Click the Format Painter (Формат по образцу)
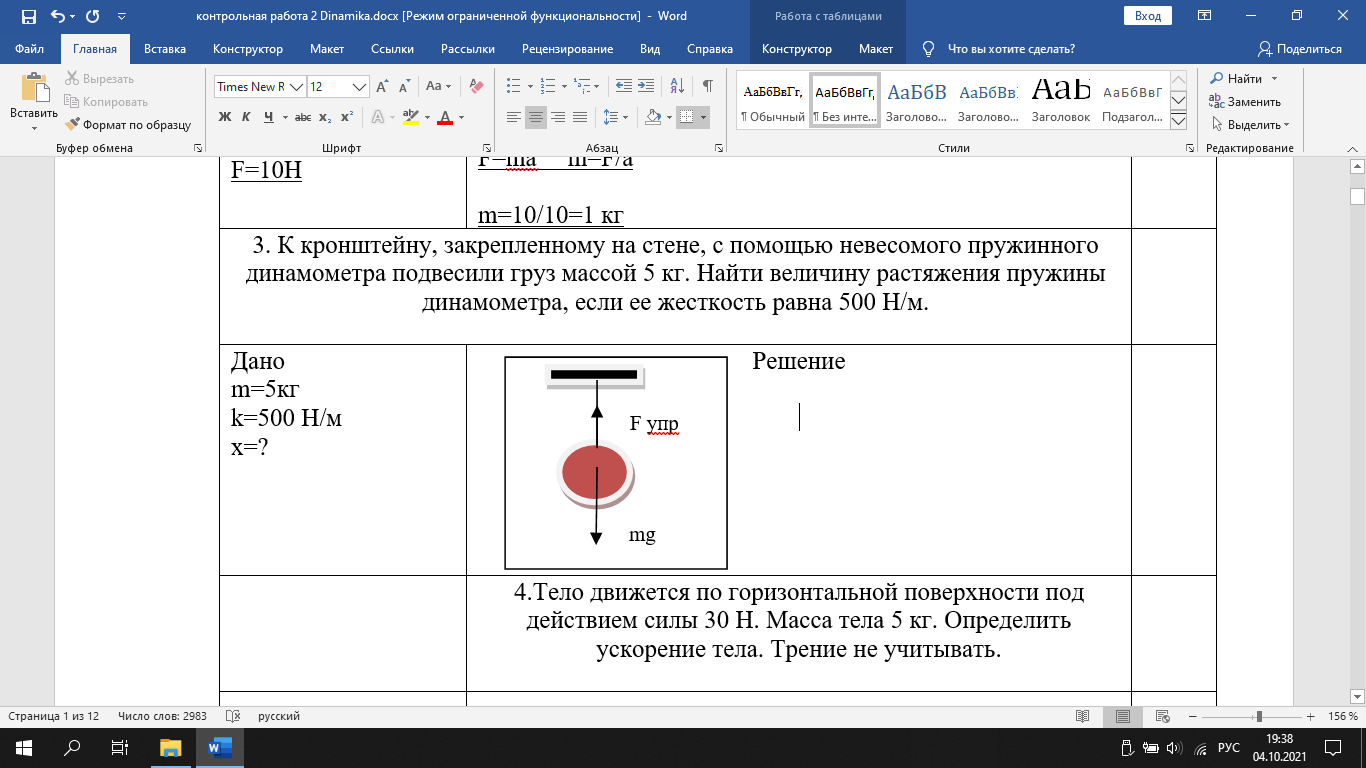Image resolution: width=1366 pixels, height=768 pixels. click(127, 125)
